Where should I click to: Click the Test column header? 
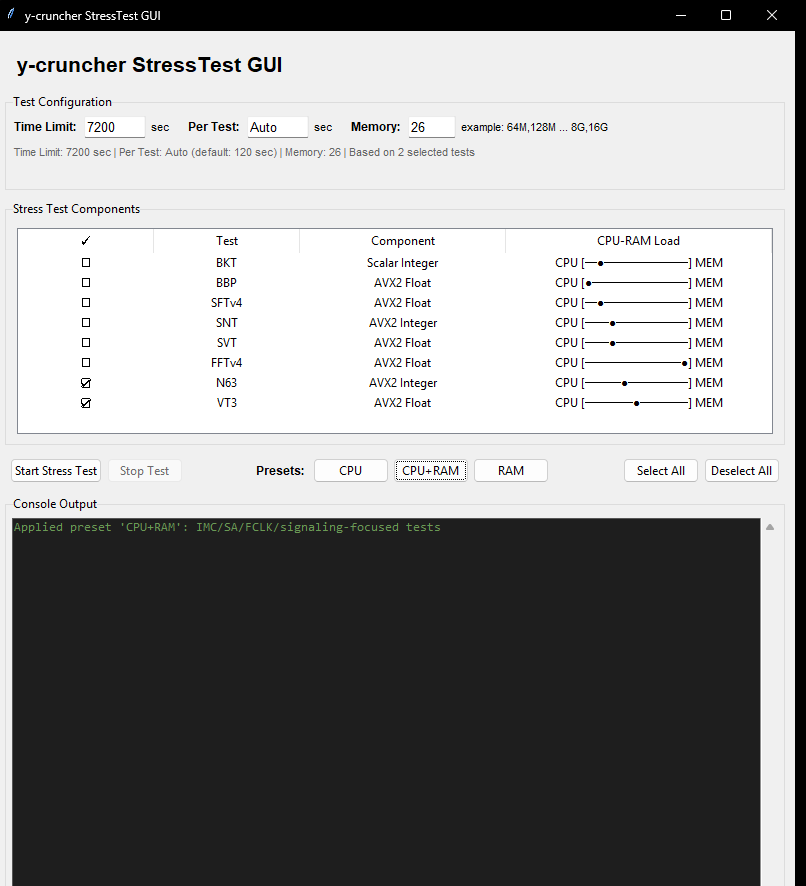[x=227, y=241]
